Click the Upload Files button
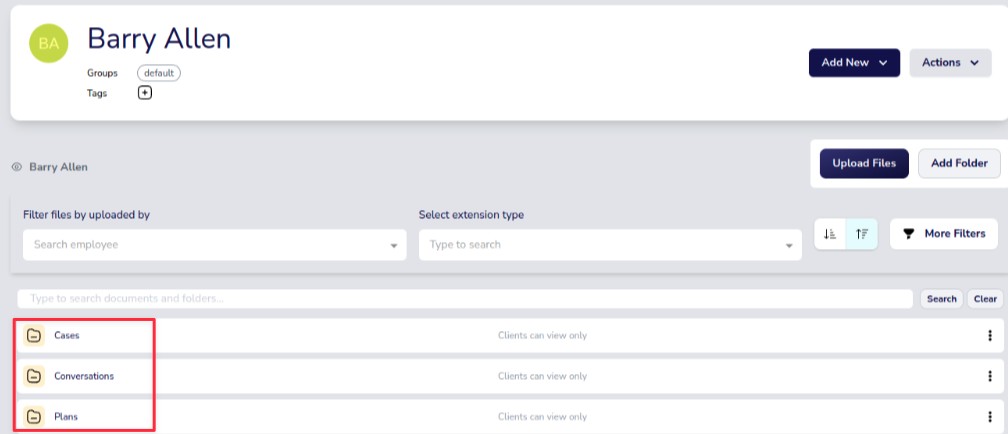The height and width of the screenshot is (434, 1008). click(x=864, y=164)
